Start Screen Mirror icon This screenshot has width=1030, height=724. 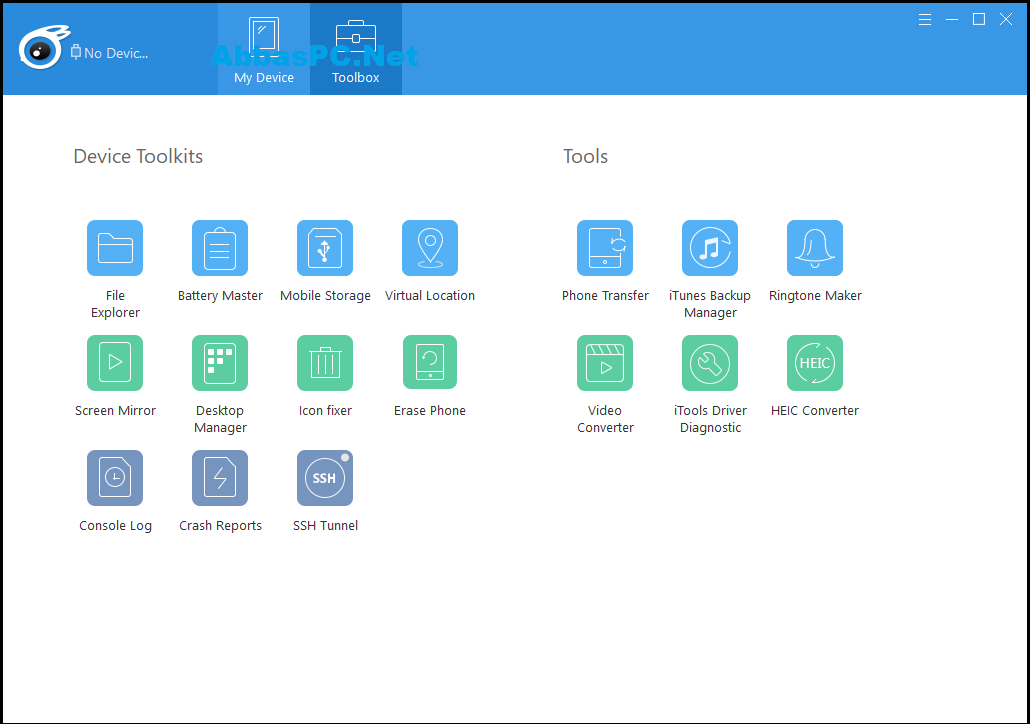coord(115,363)
